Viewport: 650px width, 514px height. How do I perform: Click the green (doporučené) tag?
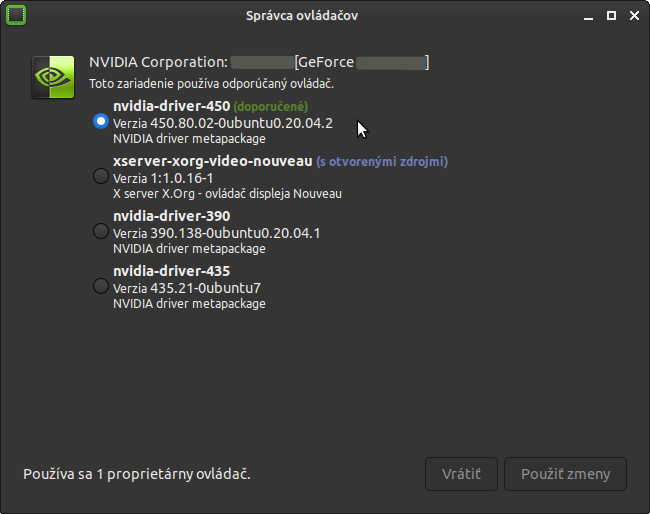point(271,106)
